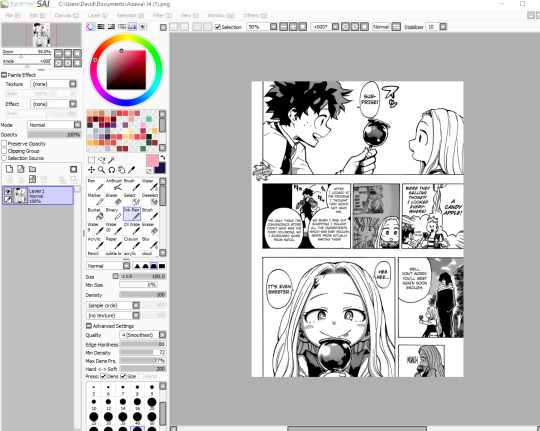Choose the Binary pen tool
The image size is (540, 431).
[x=114, y=214]
